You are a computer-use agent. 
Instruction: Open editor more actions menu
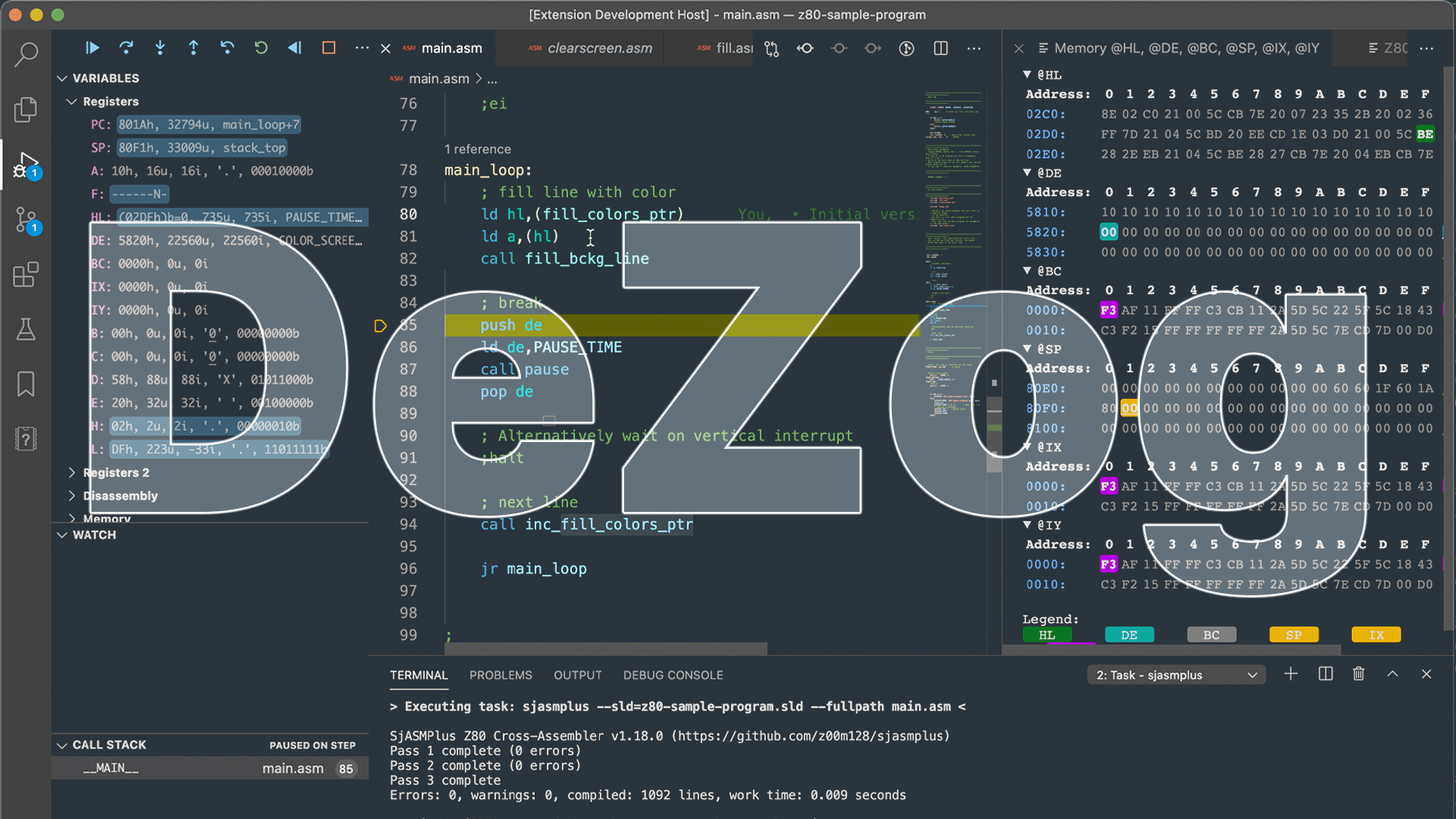[x=974, y=49]
